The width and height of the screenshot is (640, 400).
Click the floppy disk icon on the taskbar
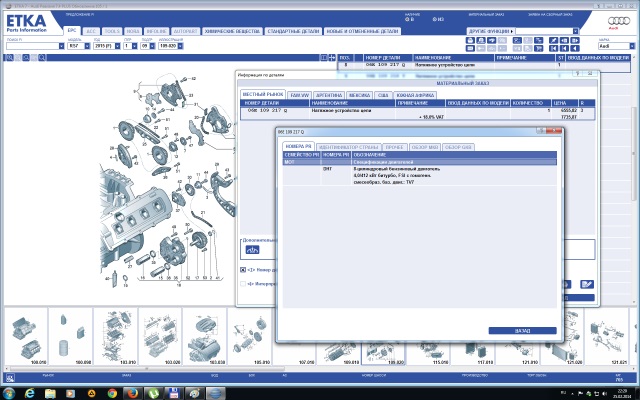point(174,393)
